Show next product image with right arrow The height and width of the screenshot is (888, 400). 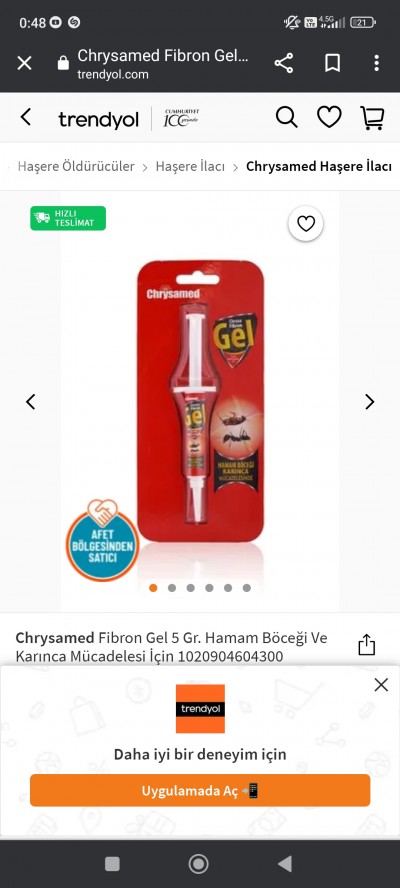coord(369,402)
